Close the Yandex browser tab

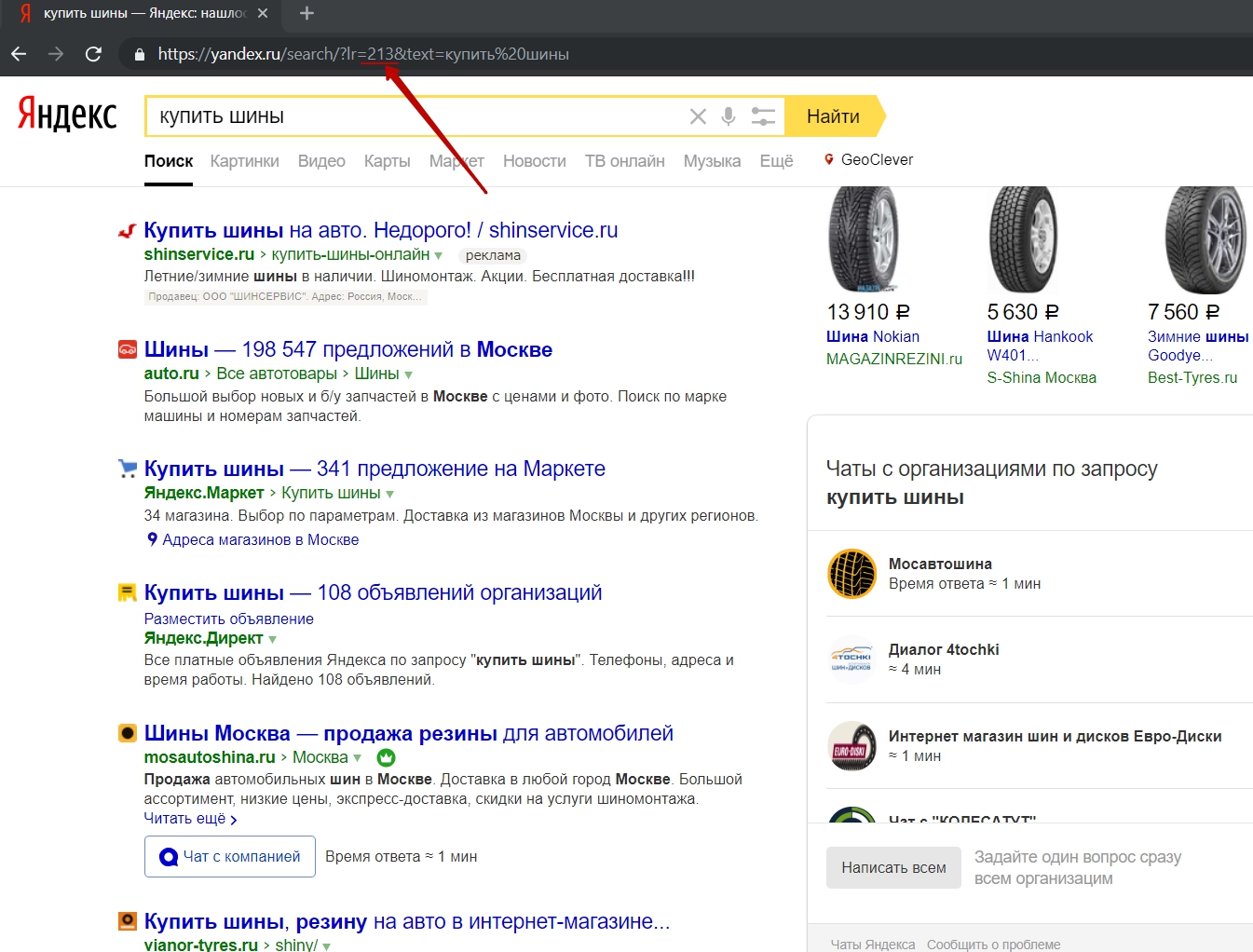(263, 13)
